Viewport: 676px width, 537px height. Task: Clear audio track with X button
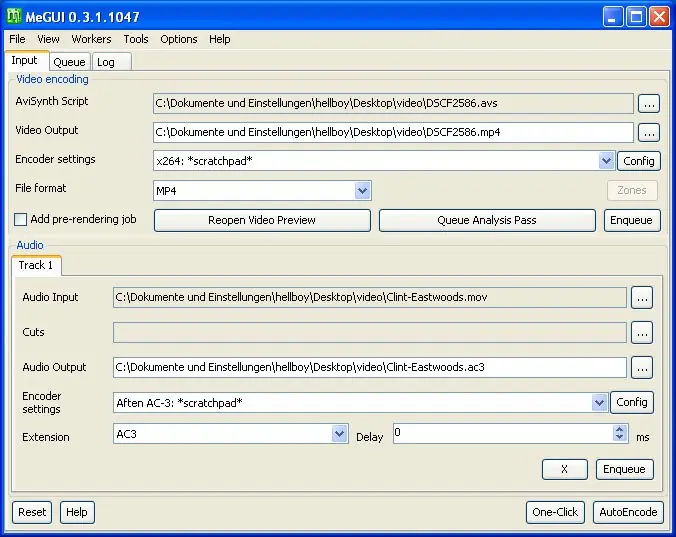[564, 469]
